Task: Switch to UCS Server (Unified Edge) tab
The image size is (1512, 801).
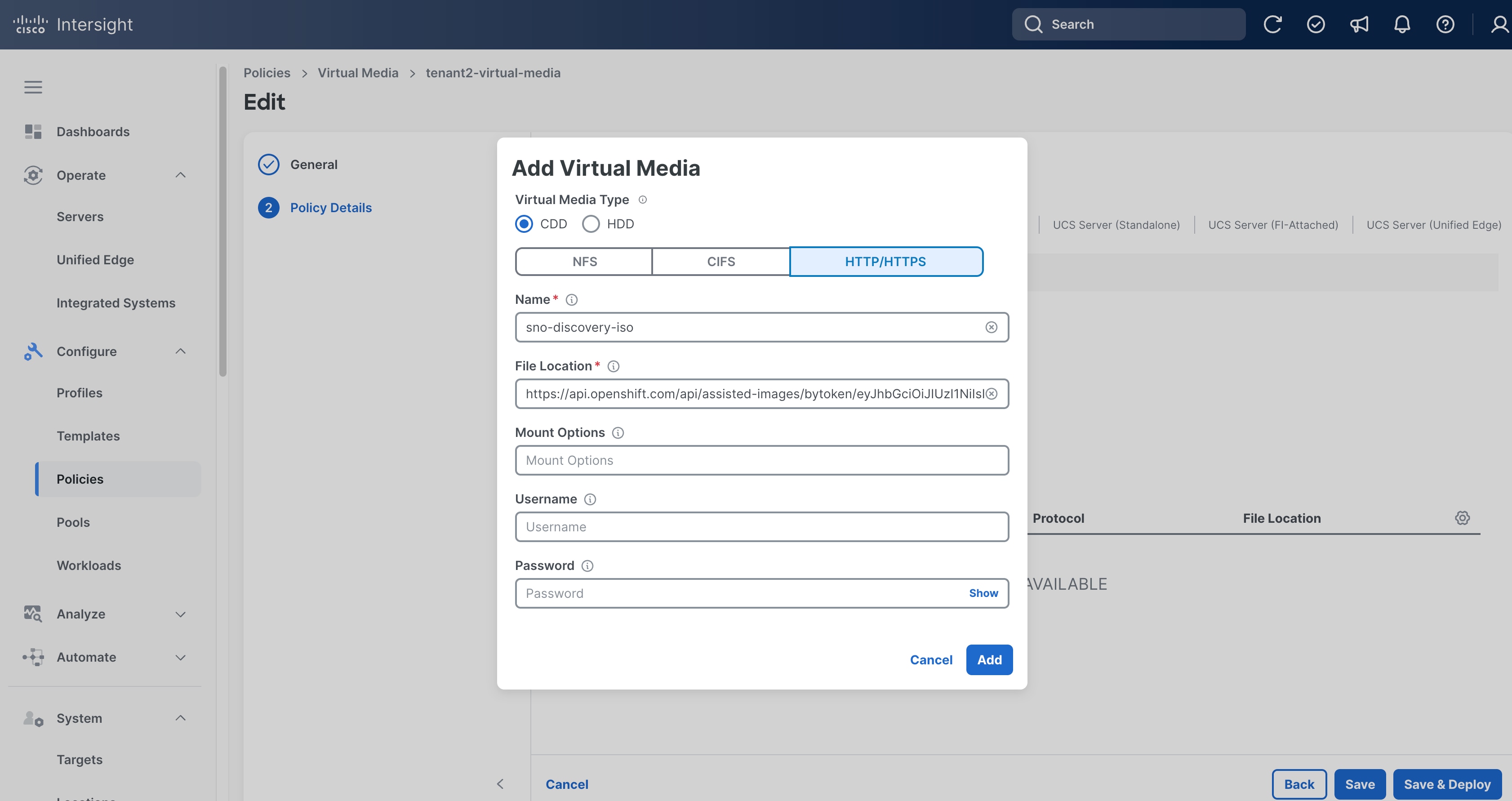Action: (1433, 225)
